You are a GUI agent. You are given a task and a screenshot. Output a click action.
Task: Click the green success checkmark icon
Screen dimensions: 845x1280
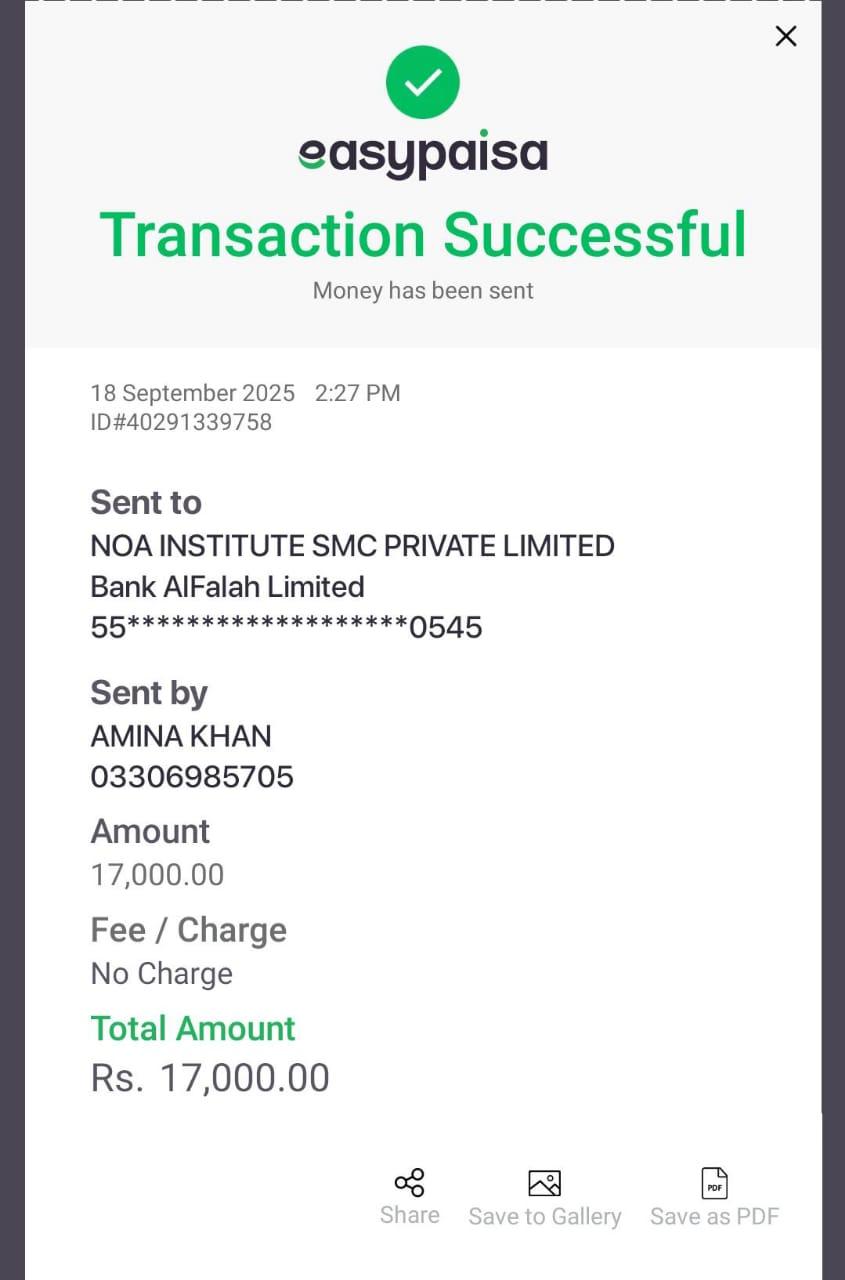point(422,82)
